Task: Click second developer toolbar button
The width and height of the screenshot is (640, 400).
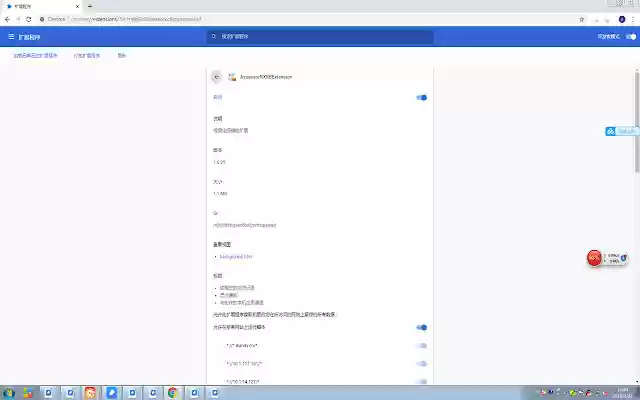Action: point(87,56)
